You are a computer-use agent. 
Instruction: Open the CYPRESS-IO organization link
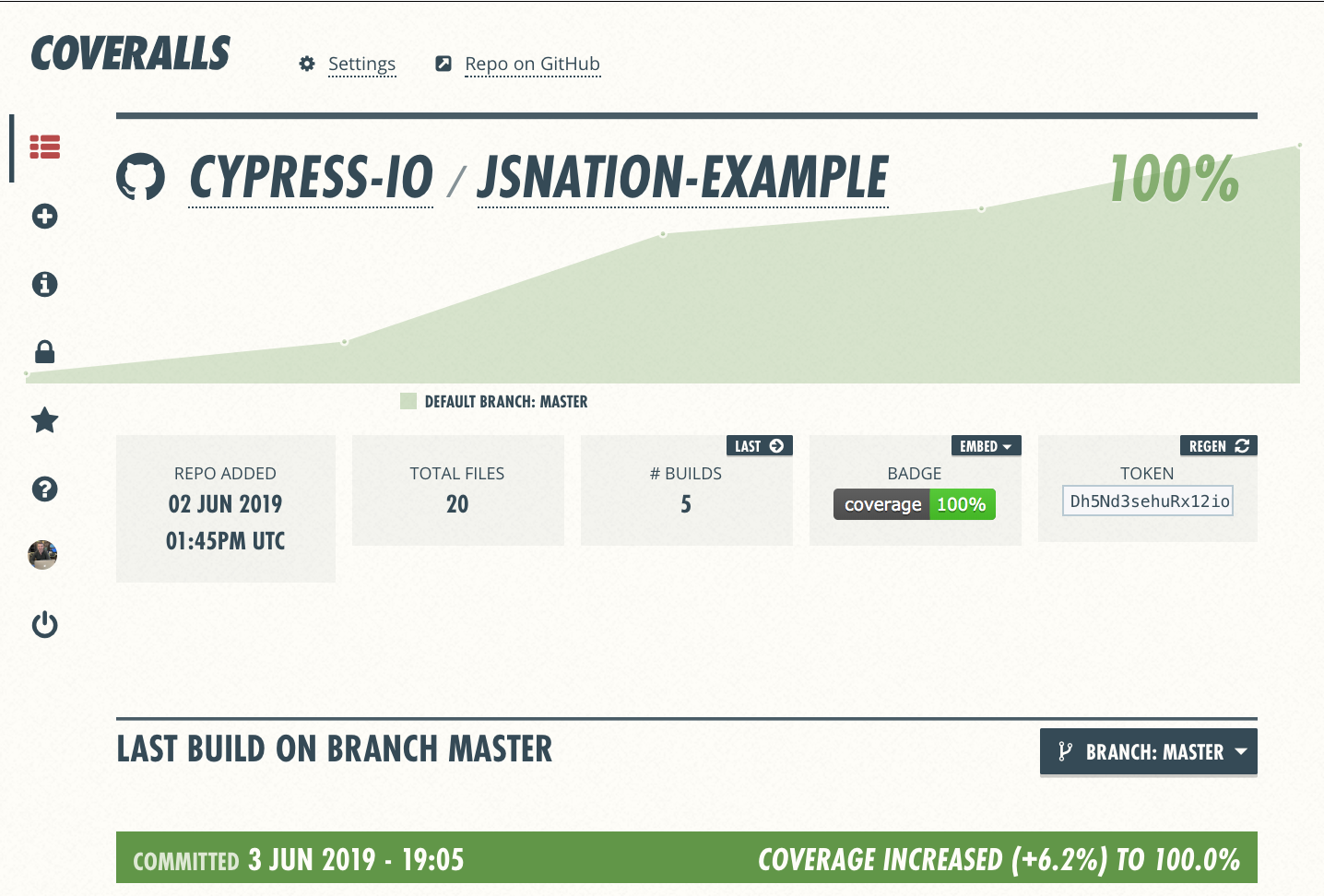[x=311, y=178]
